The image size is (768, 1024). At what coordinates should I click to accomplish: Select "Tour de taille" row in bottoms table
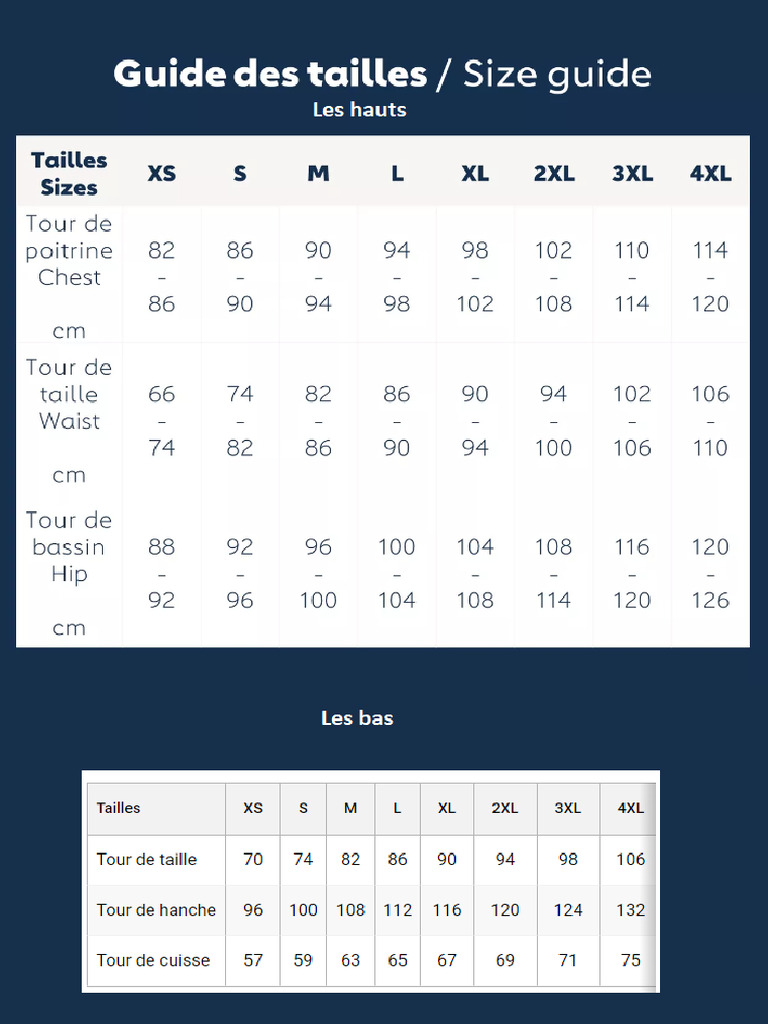(146, 859)
